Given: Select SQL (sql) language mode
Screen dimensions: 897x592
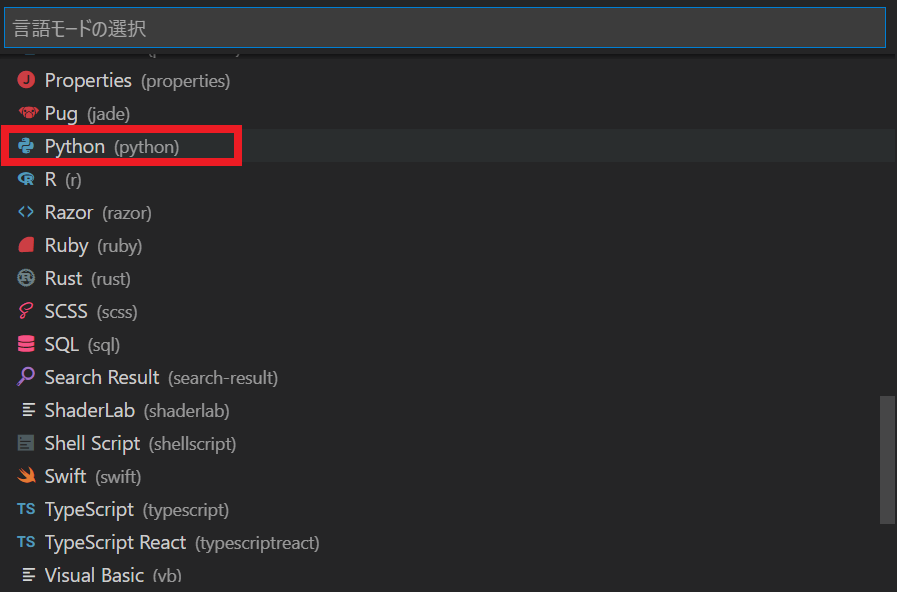Looking at the screenshot, I should pyautogui.click(x=448, y=344).
